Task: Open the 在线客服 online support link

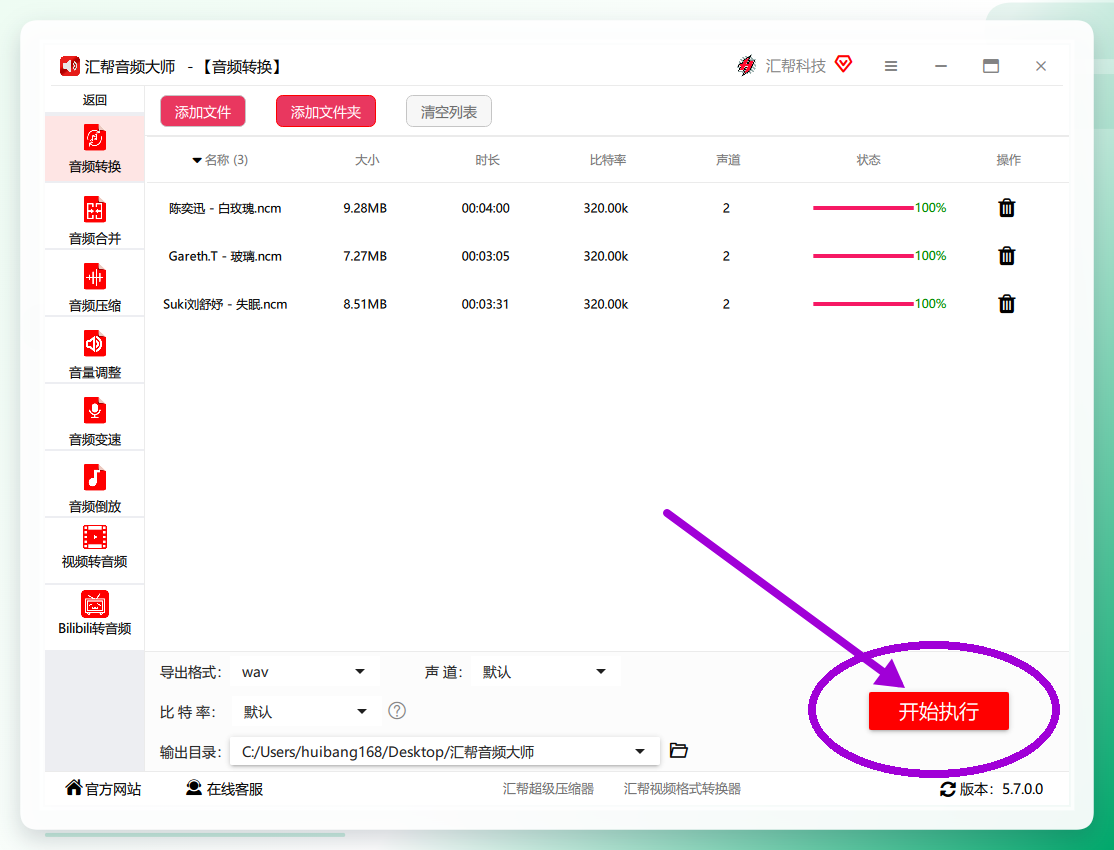Action: pos(225,789)
